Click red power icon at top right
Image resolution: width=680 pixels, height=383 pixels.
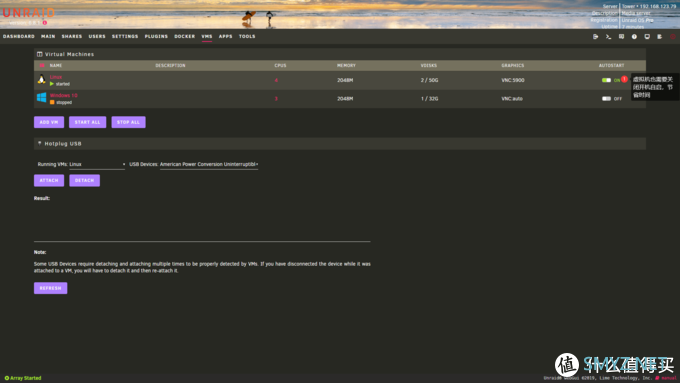673,37
